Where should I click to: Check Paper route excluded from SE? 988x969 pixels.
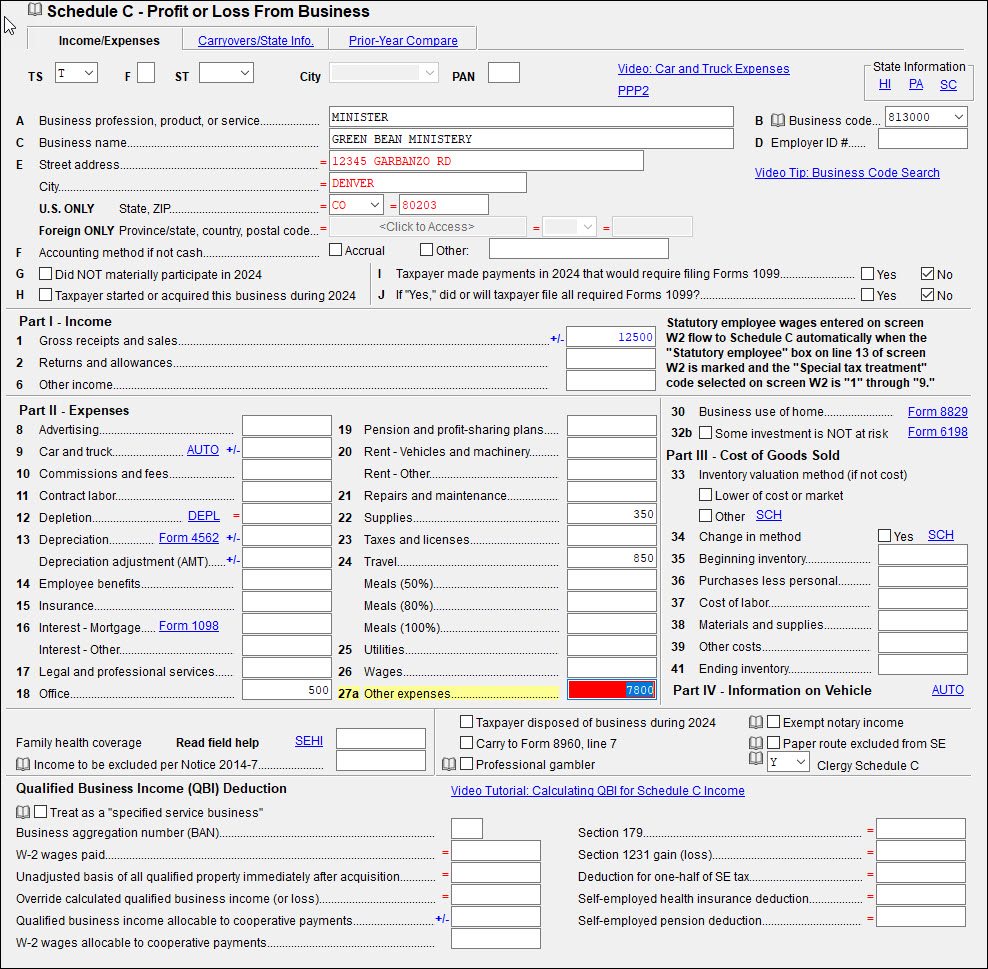click(x=774, y=743)
